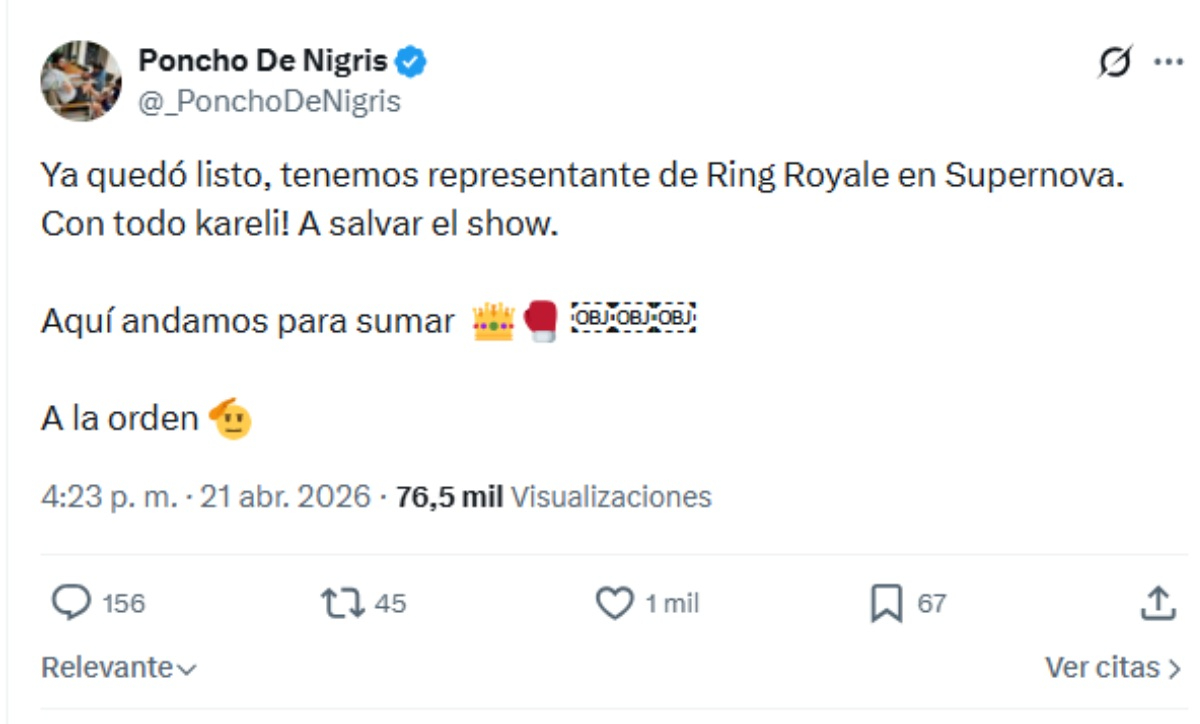Click the Grok actions icon
The height and width of the screenshot is (724, 1200).
1113,59
